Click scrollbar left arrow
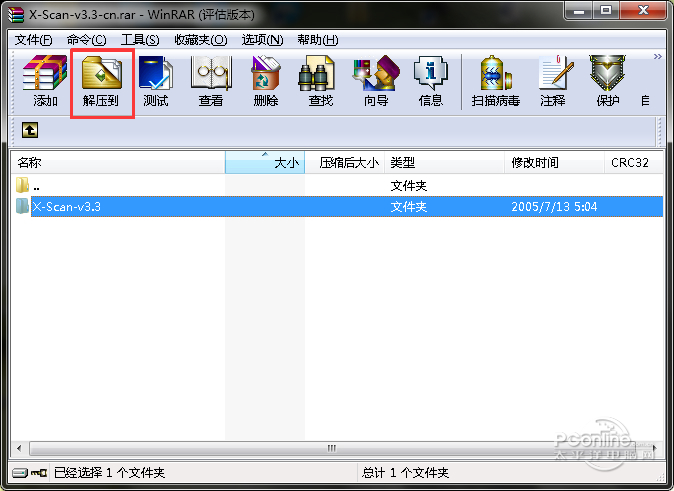The image size is (674, 491). pos(19,448)
